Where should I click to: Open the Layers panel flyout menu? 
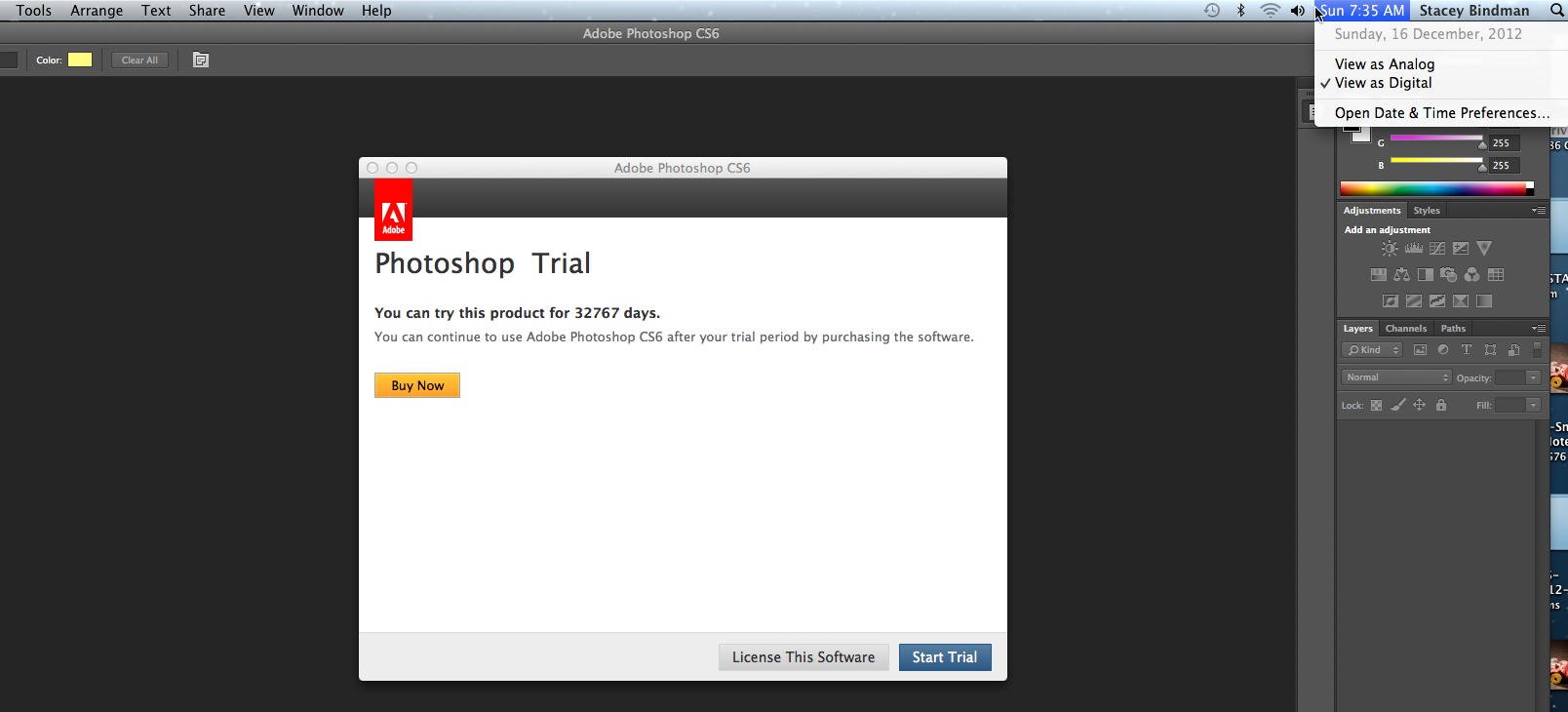point(1539,329)
